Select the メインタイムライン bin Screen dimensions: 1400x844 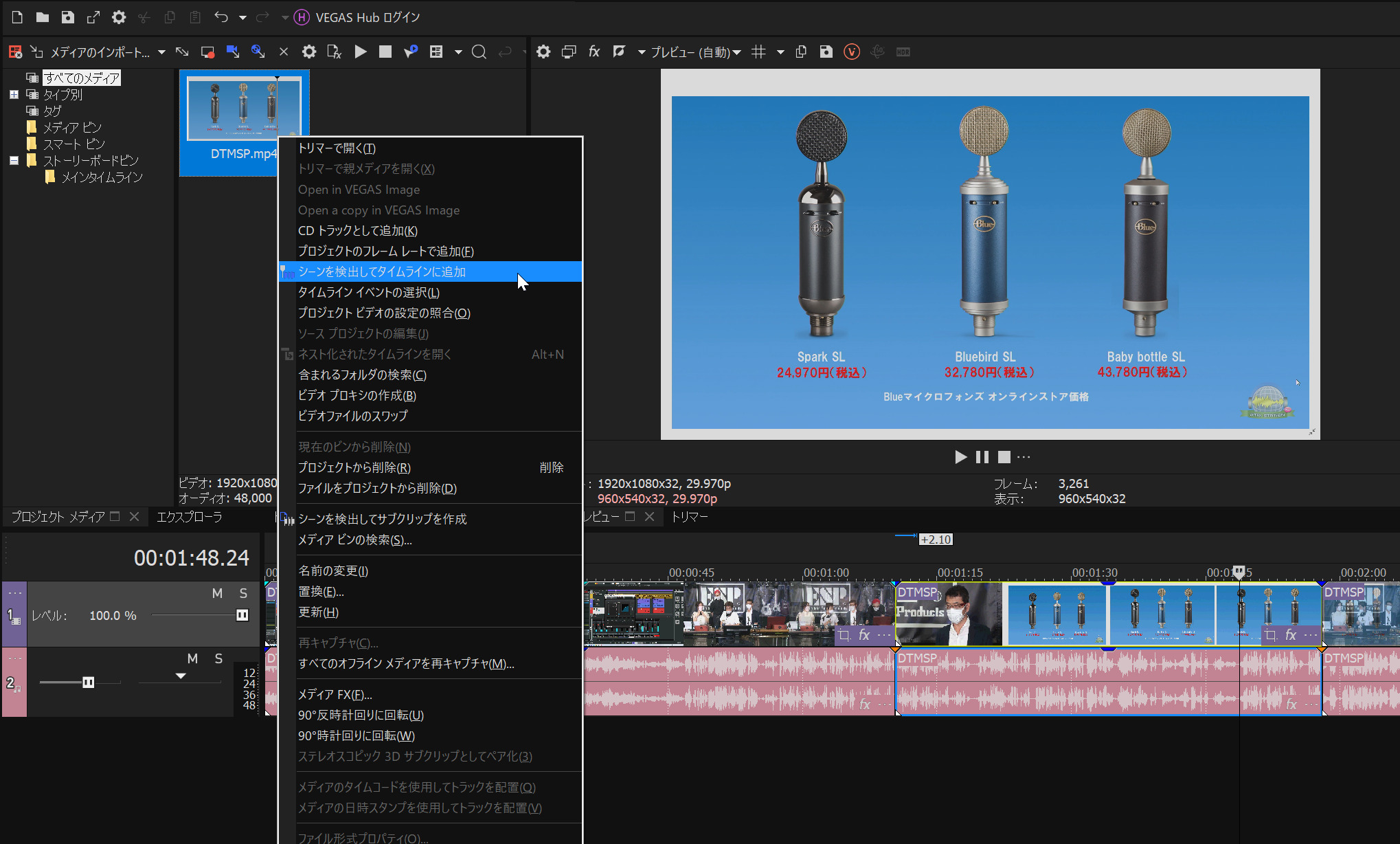(102, 177)
